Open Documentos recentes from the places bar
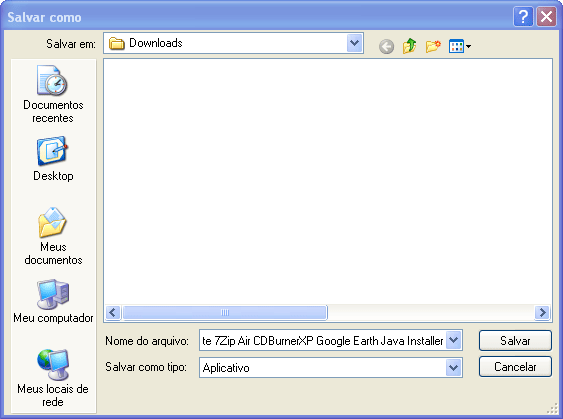Image resolution: width=563 pixels, height=419 pixels. coord(53,94)
